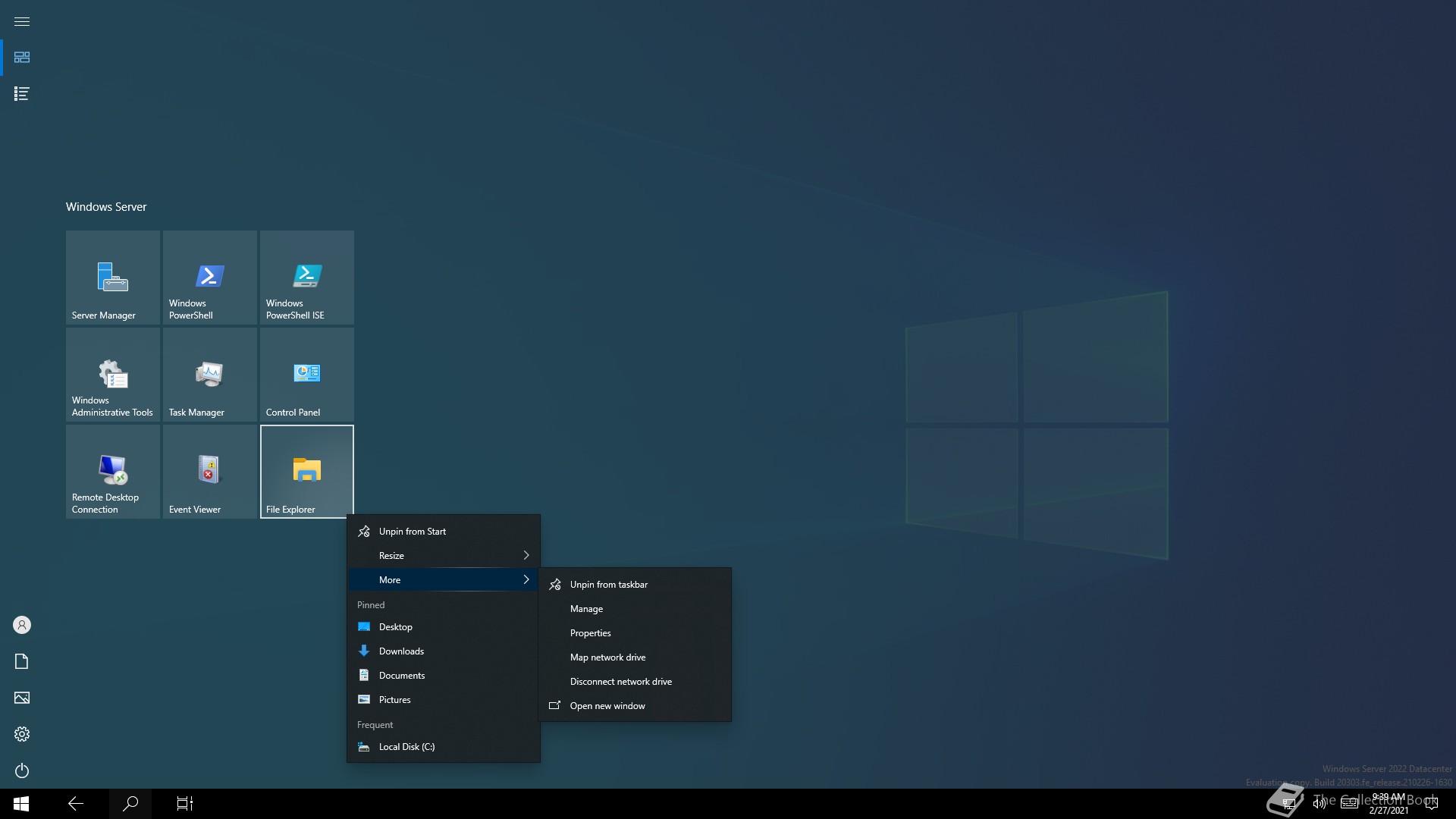Switch to All apps list view
Image resolution: width=1456 pixels, height=819 pixels.
pos(22,93)
